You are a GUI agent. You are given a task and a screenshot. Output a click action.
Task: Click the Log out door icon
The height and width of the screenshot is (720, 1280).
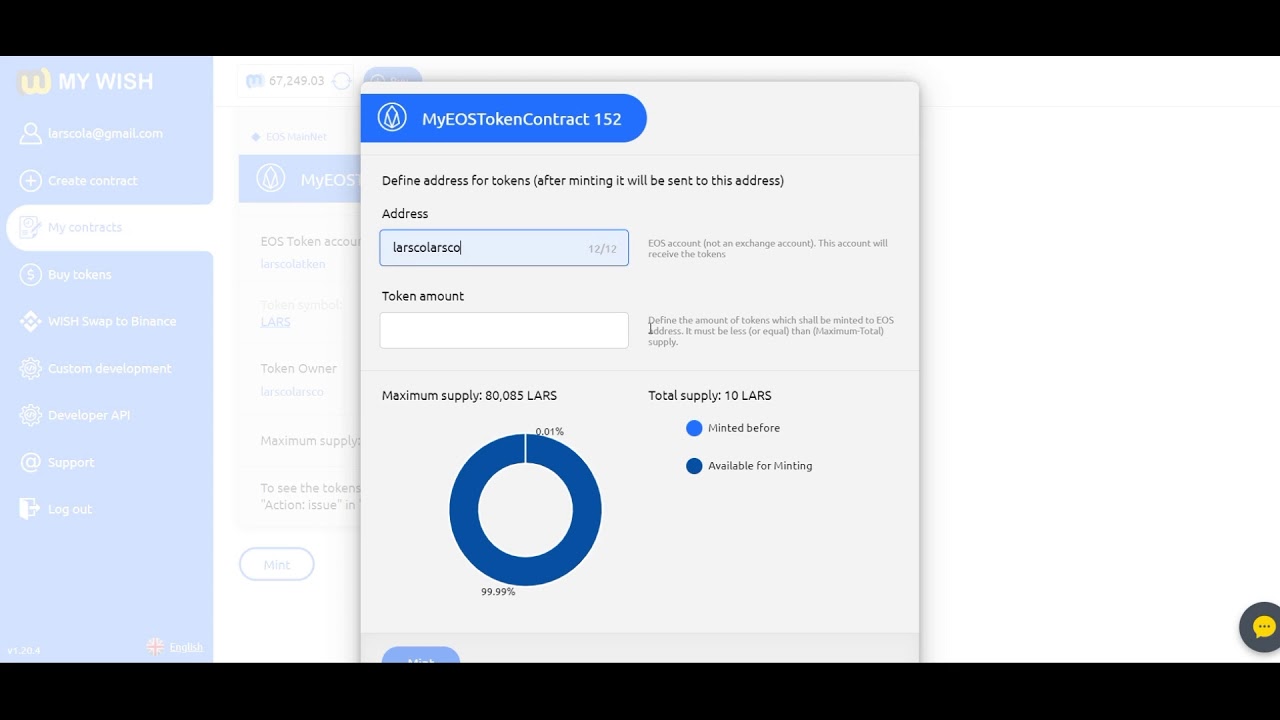(x=31, y=510)
